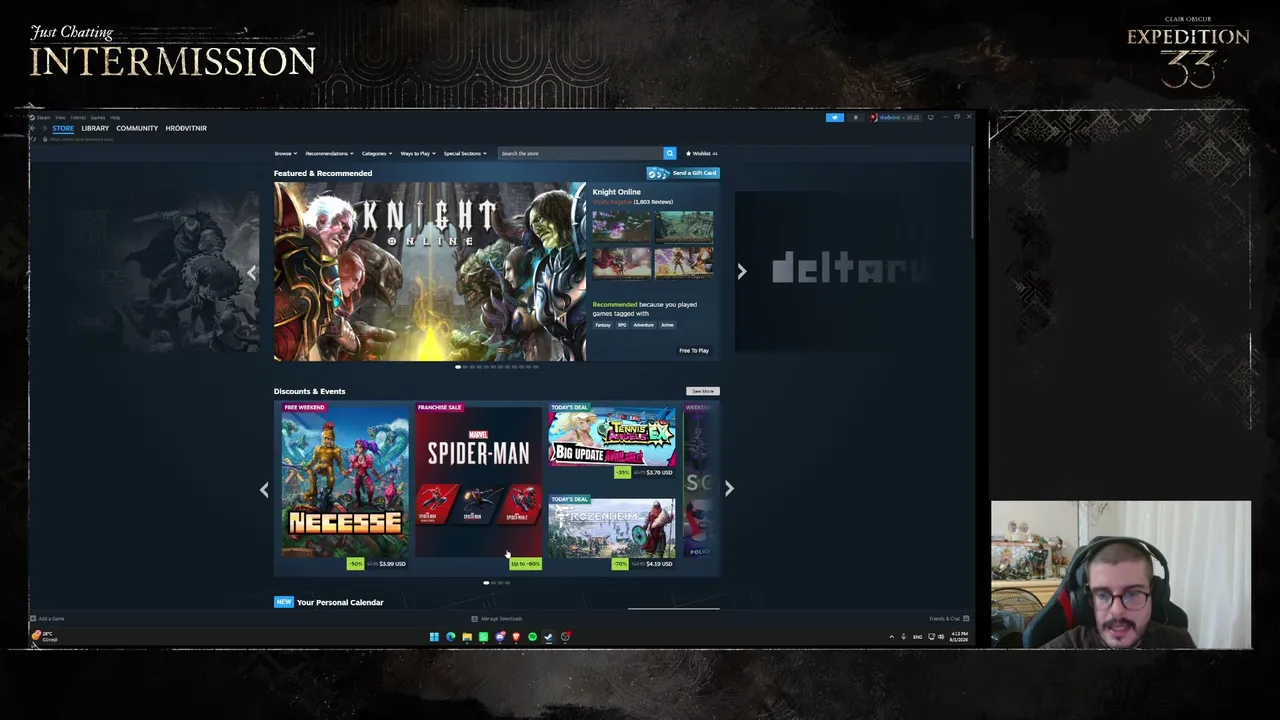The image size is (1280, 720).
Task: Open volume control in system tray
Action: point(941,637)
